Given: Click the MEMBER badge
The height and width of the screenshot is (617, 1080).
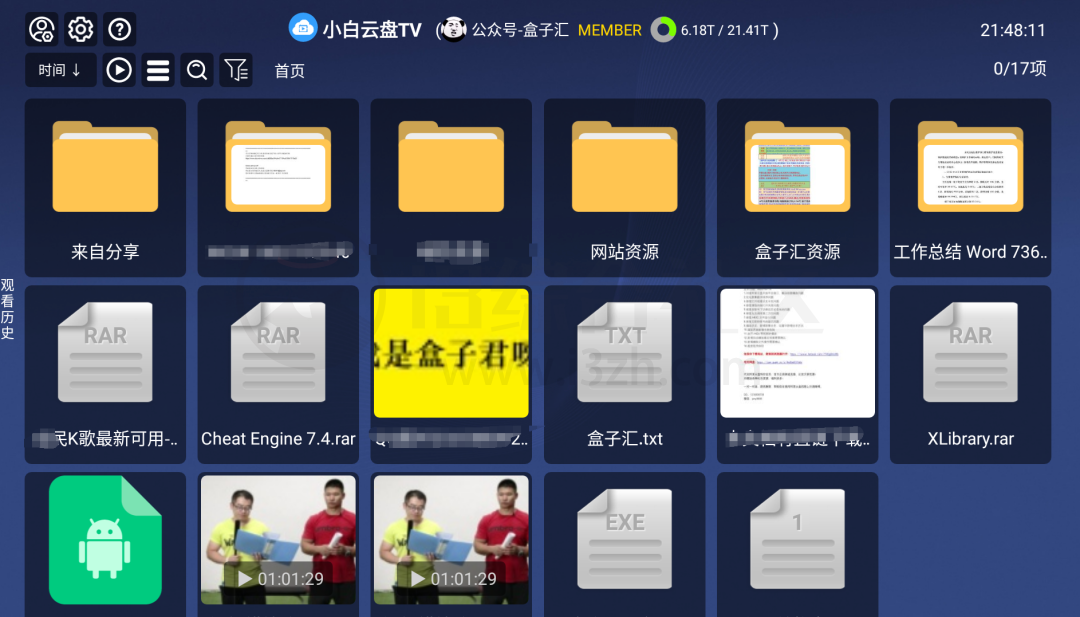Looking at the screenshot, I should [x=610, y=30].
